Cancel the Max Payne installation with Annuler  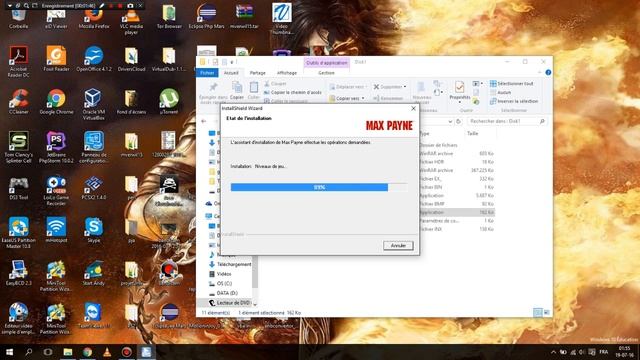(398, 246)
